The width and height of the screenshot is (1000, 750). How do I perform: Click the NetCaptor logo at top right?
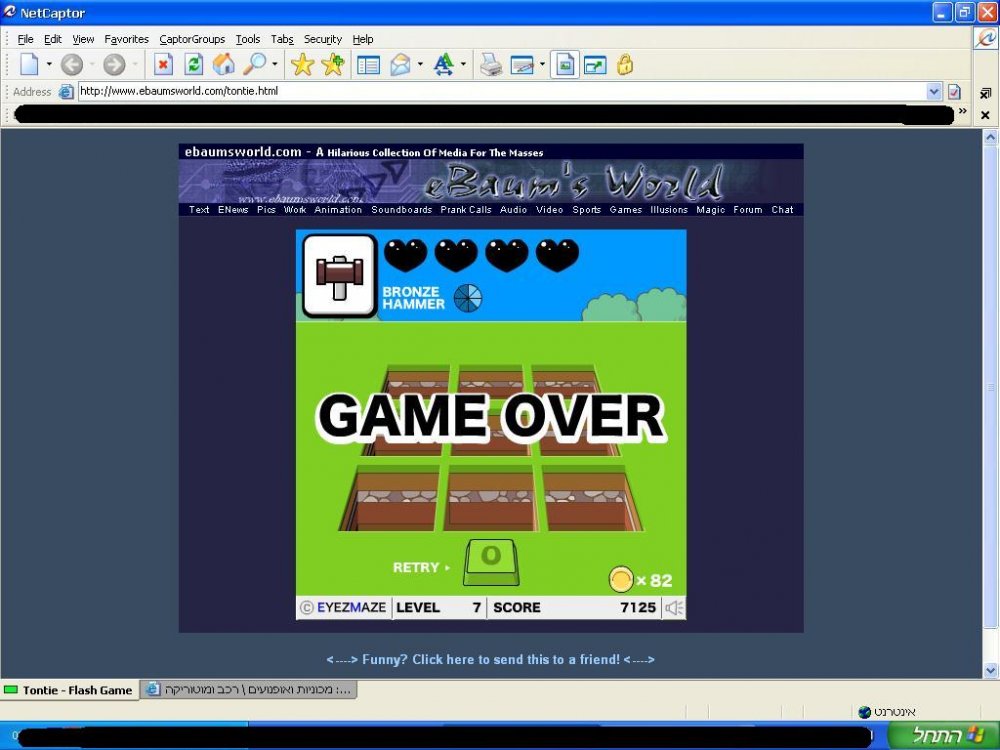985,38
